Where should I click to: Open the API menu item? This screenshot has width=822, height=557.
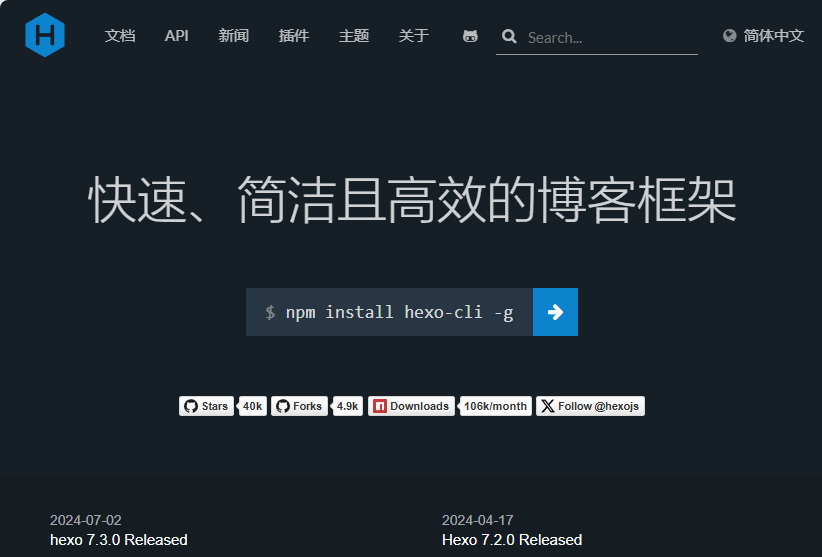[x=177, y=36]
